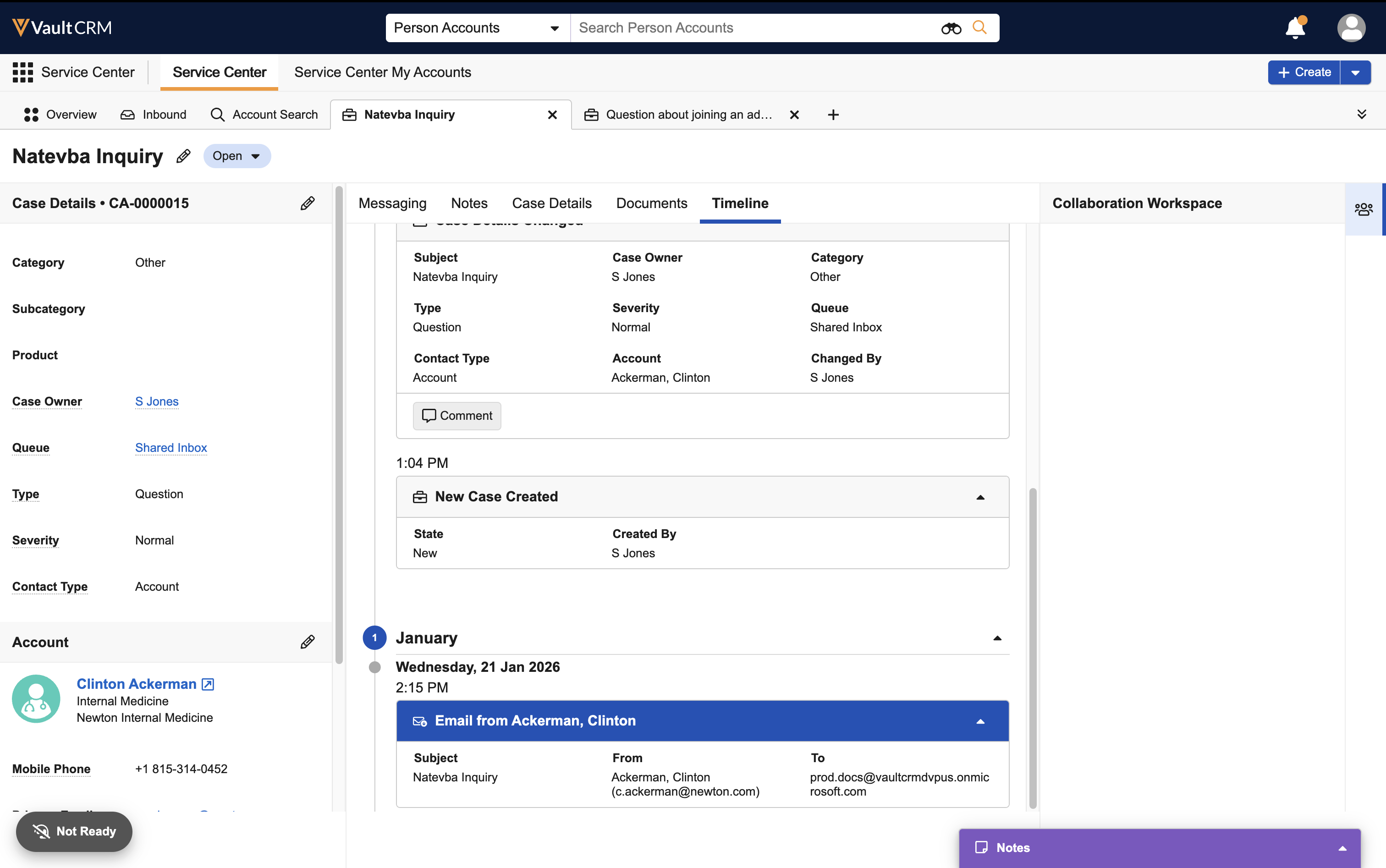Screen dimensions: 1386x868
Task: Open the user profile avatar menu
Action: pos(1351,27)
